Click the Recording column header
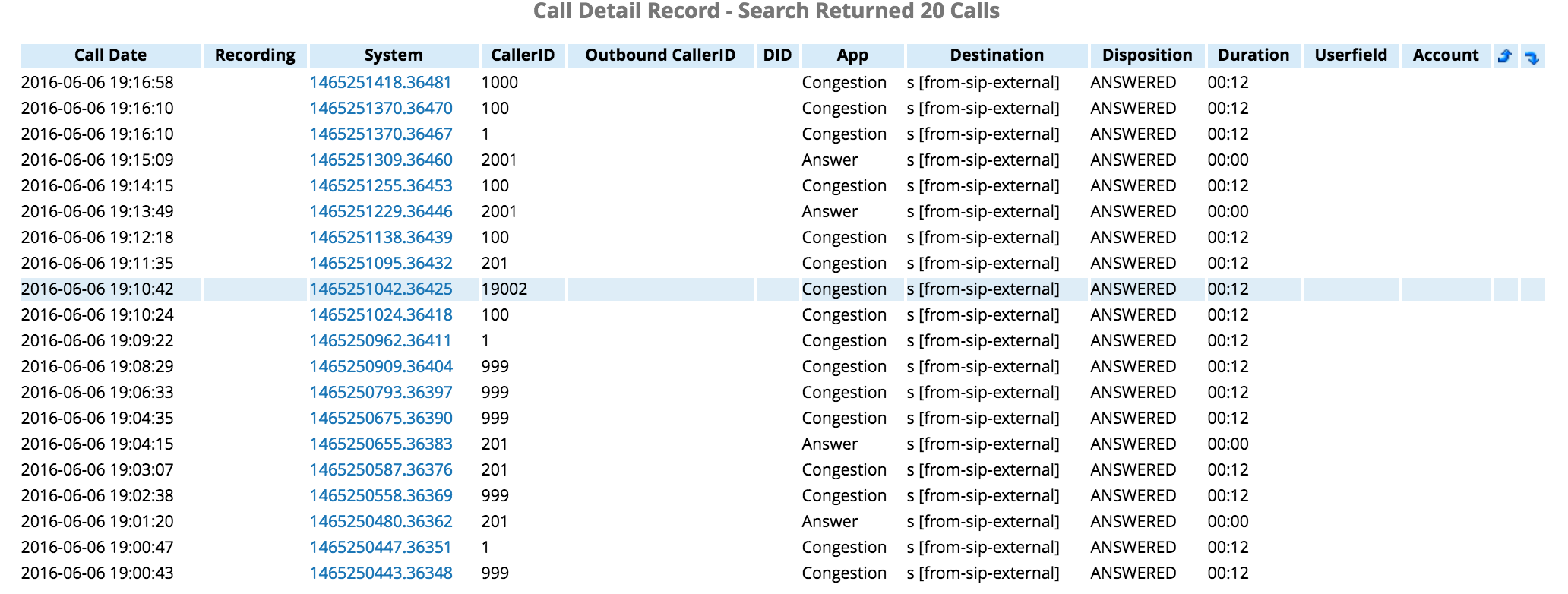 pos(254,55)
